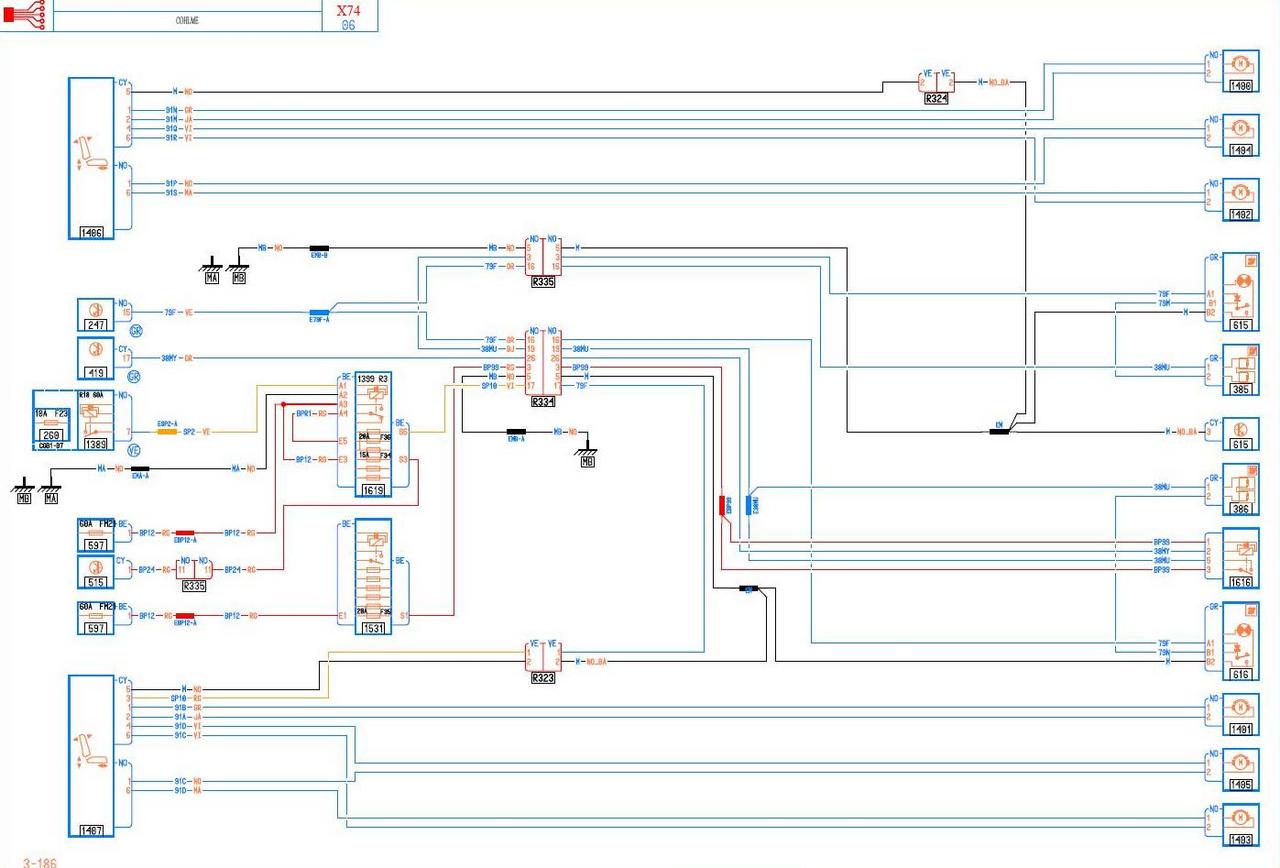Click the COHLME title field
Viewport: 1280px width, 868px height.
(x=187, y=20)
